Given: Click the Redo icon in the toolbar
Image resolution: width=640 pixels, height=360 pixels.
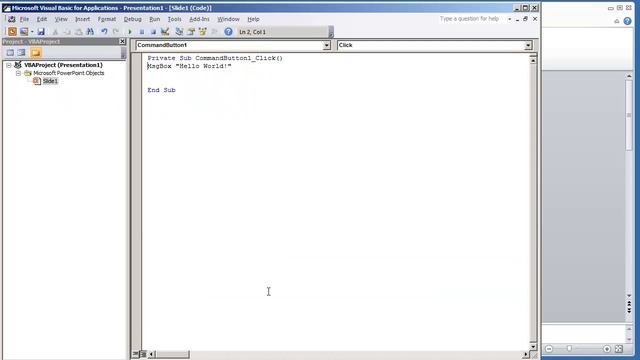Looking at the screenshot, I should pos(116,31).
